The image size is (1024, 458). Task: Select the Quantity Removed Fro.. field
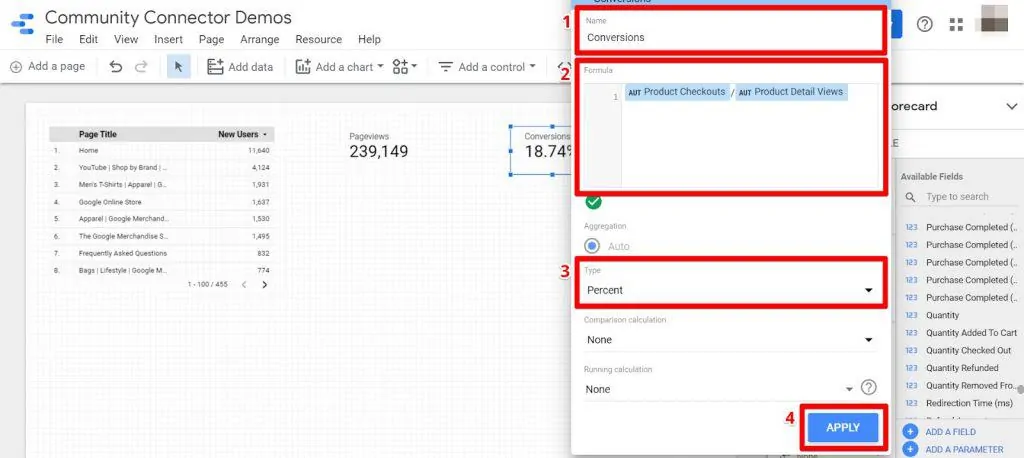960,385
